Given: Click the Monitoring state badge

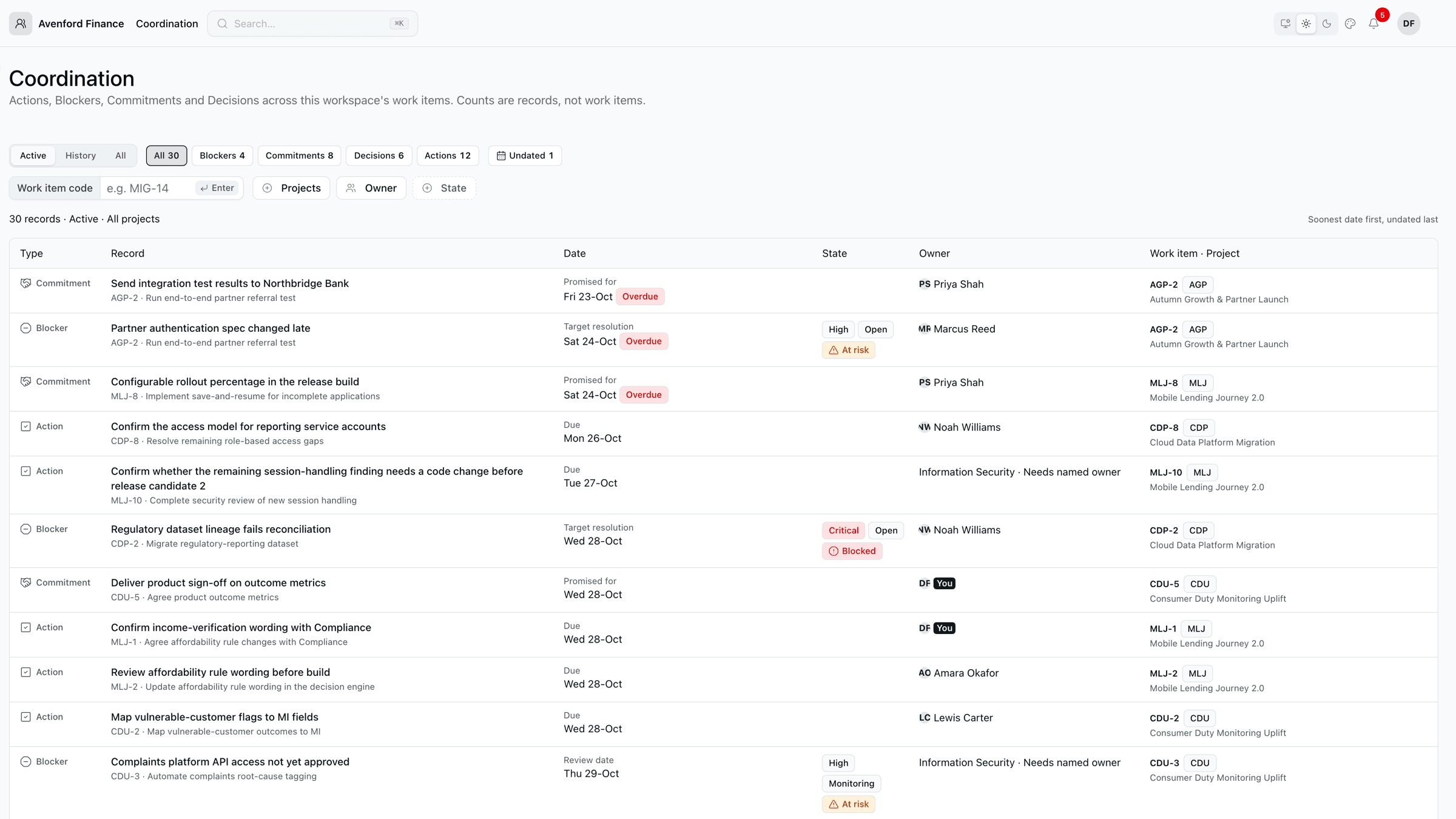Looking at the screenshot, I should coord(851,783).
